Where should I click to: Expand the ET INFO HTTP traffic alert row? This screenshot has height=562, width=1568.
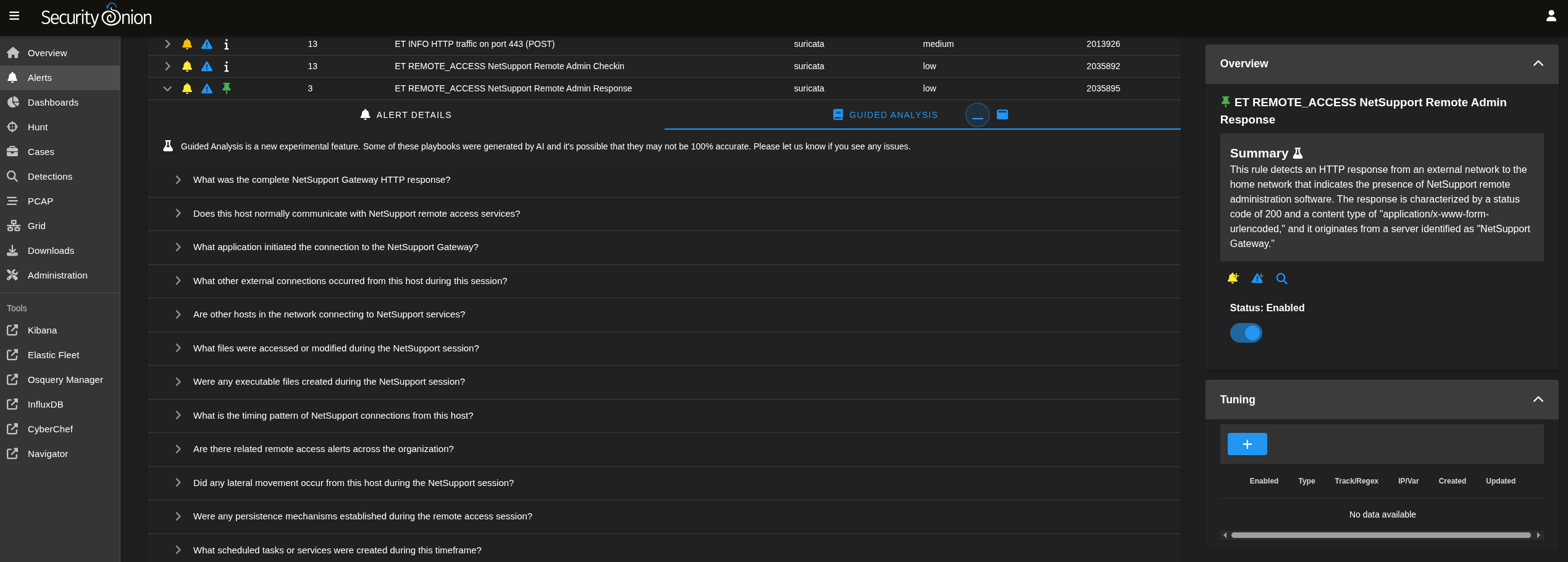pyautogui.click(x=167, y=44)
